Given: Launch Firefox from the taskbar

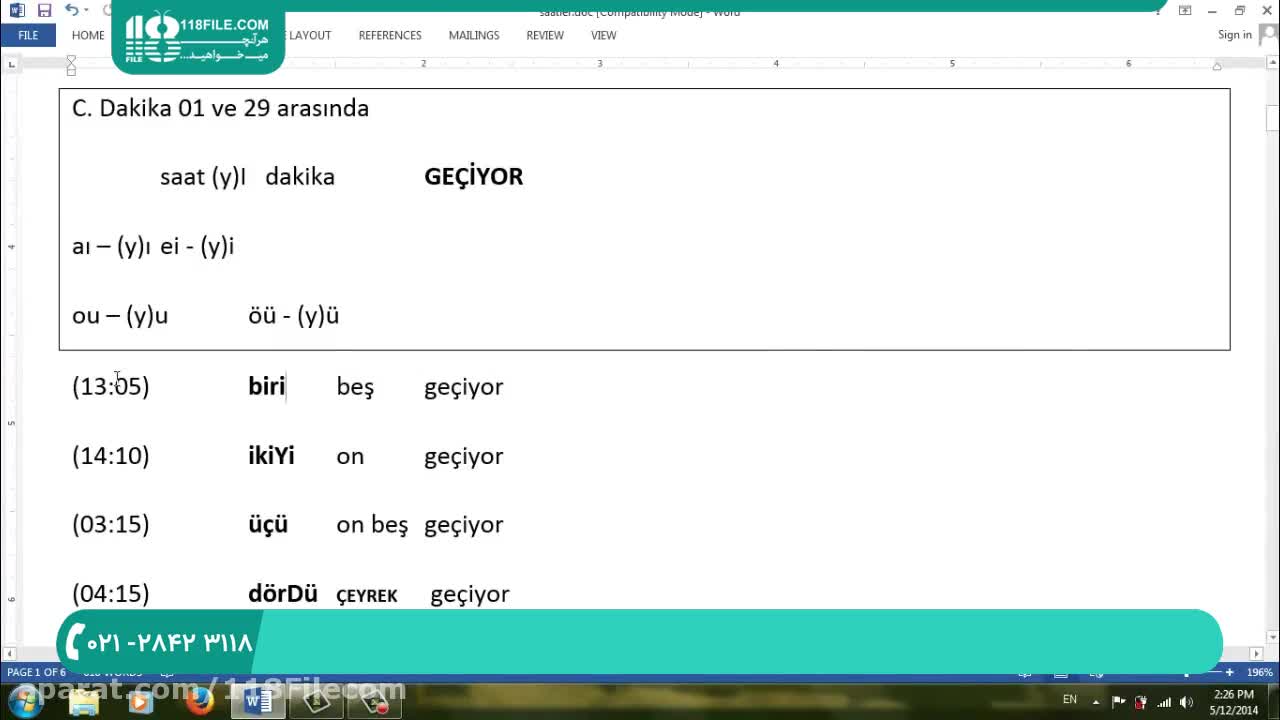Looking at the screenshot, I should (199, 701).
